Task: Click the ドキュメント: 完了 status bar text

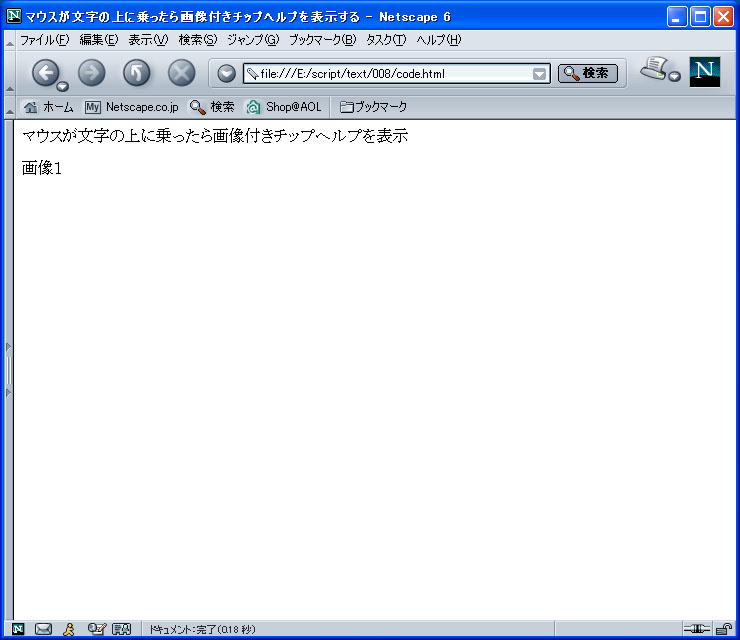Action: pyautogui.click(x=202, y=629)
